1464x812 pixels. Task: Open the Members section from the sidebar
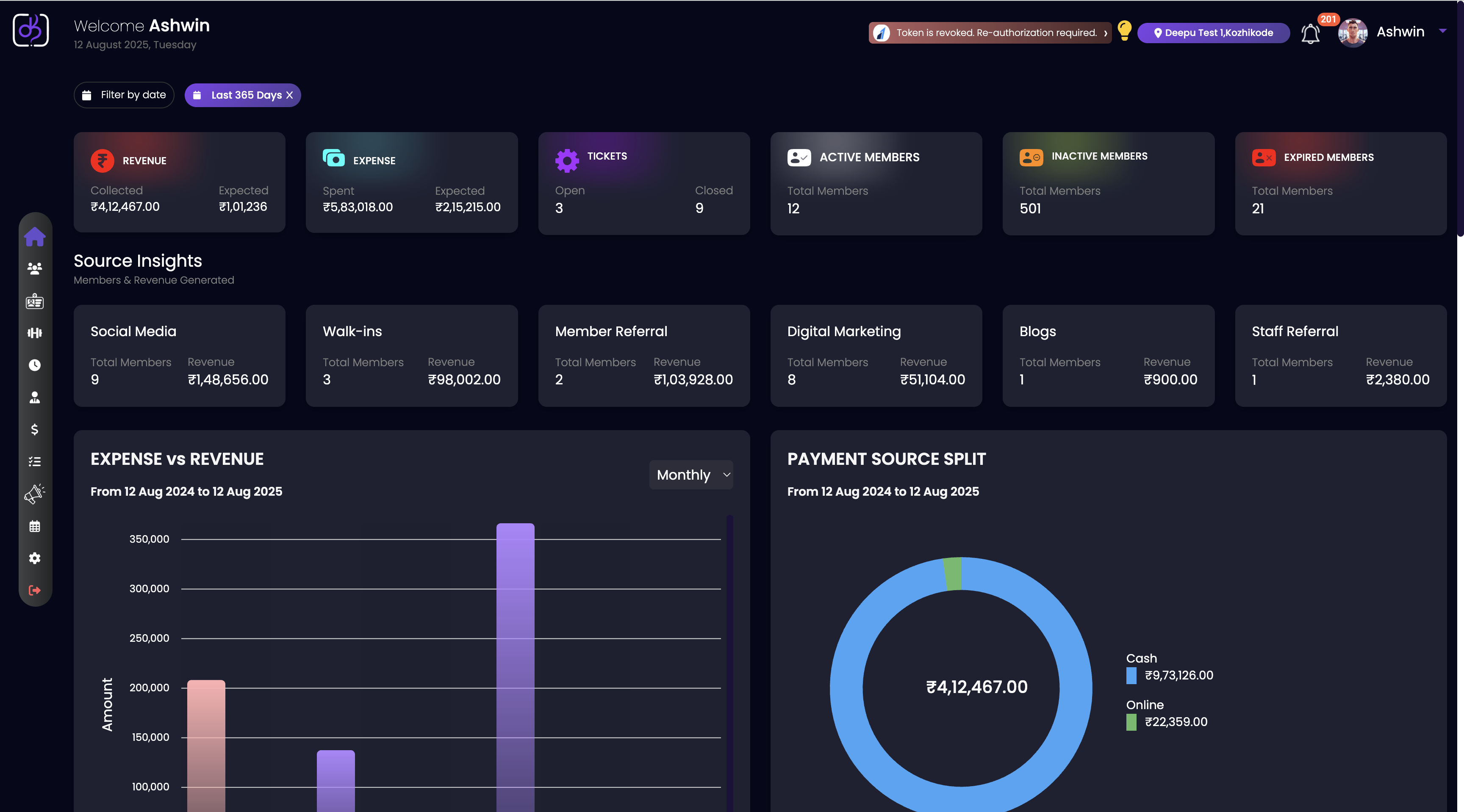[35, 268]
